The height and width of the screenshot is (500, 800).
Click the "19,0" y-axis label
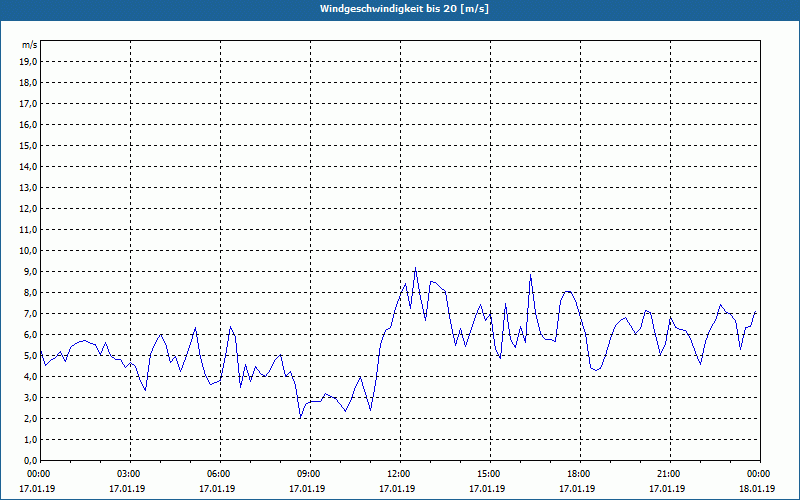click(28, 62)
